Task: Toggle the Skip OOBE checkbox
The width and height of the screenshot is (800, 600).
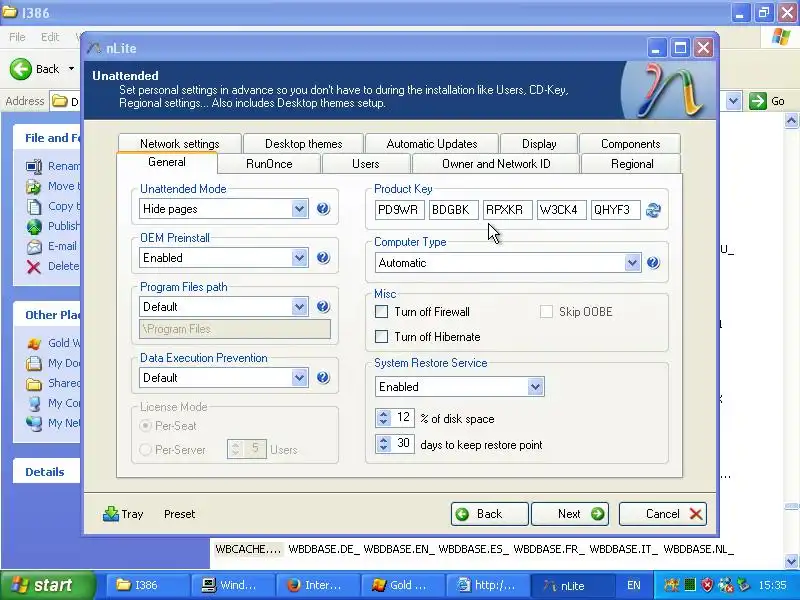Action: (546, 311)
